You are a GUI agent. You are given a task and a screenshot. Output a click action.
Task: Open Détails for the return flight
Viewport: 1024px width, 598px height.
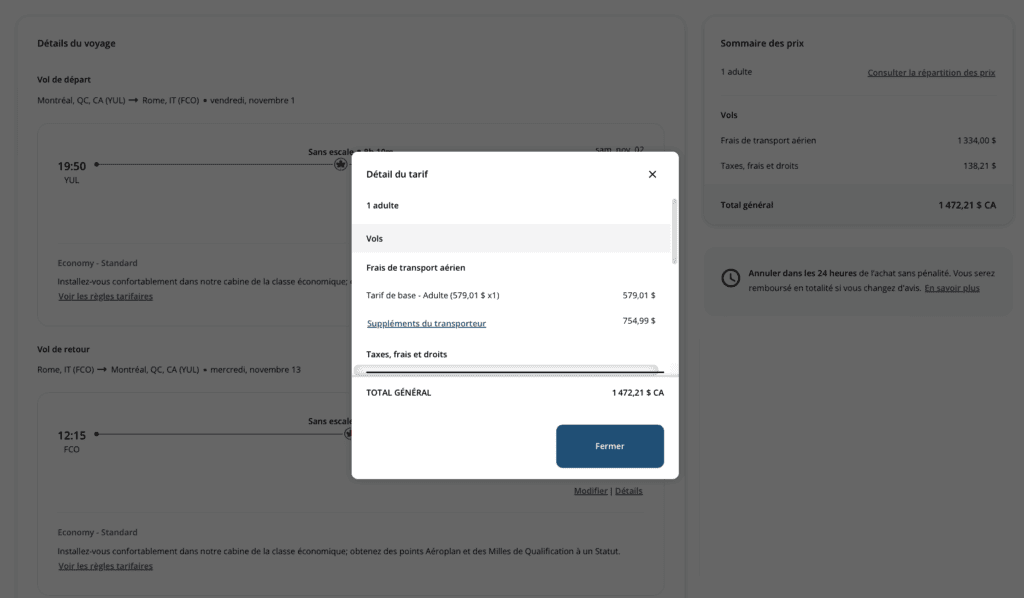[x=629, y=491]
